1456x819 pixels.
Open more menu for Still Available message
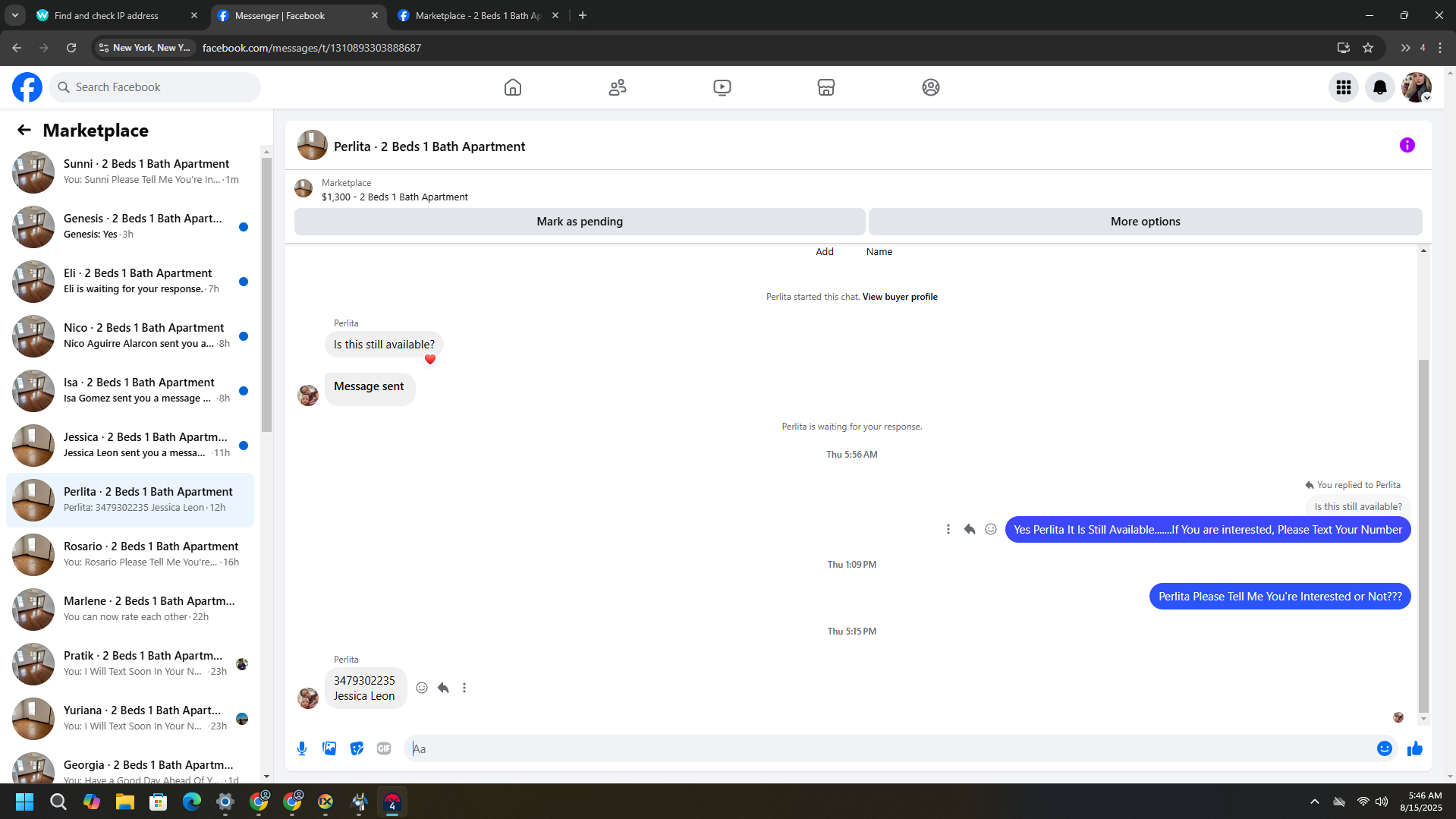tap(948, 529)
